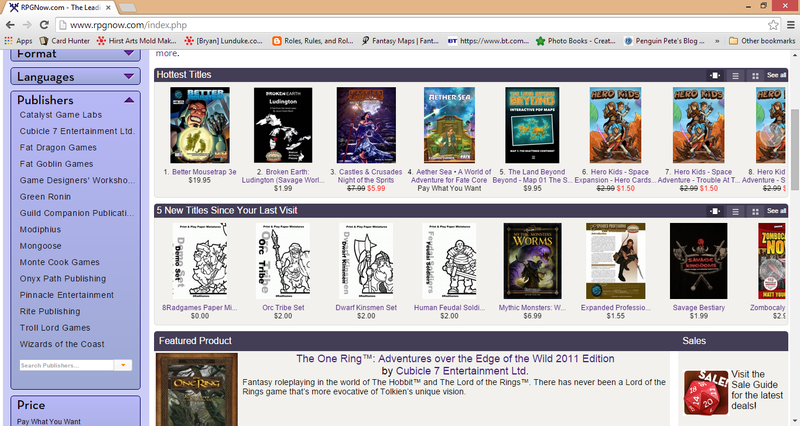This screenshot has height=426, width=800.
Task: Filter by Onyx Path Publishing
Action: coord(63,279)
